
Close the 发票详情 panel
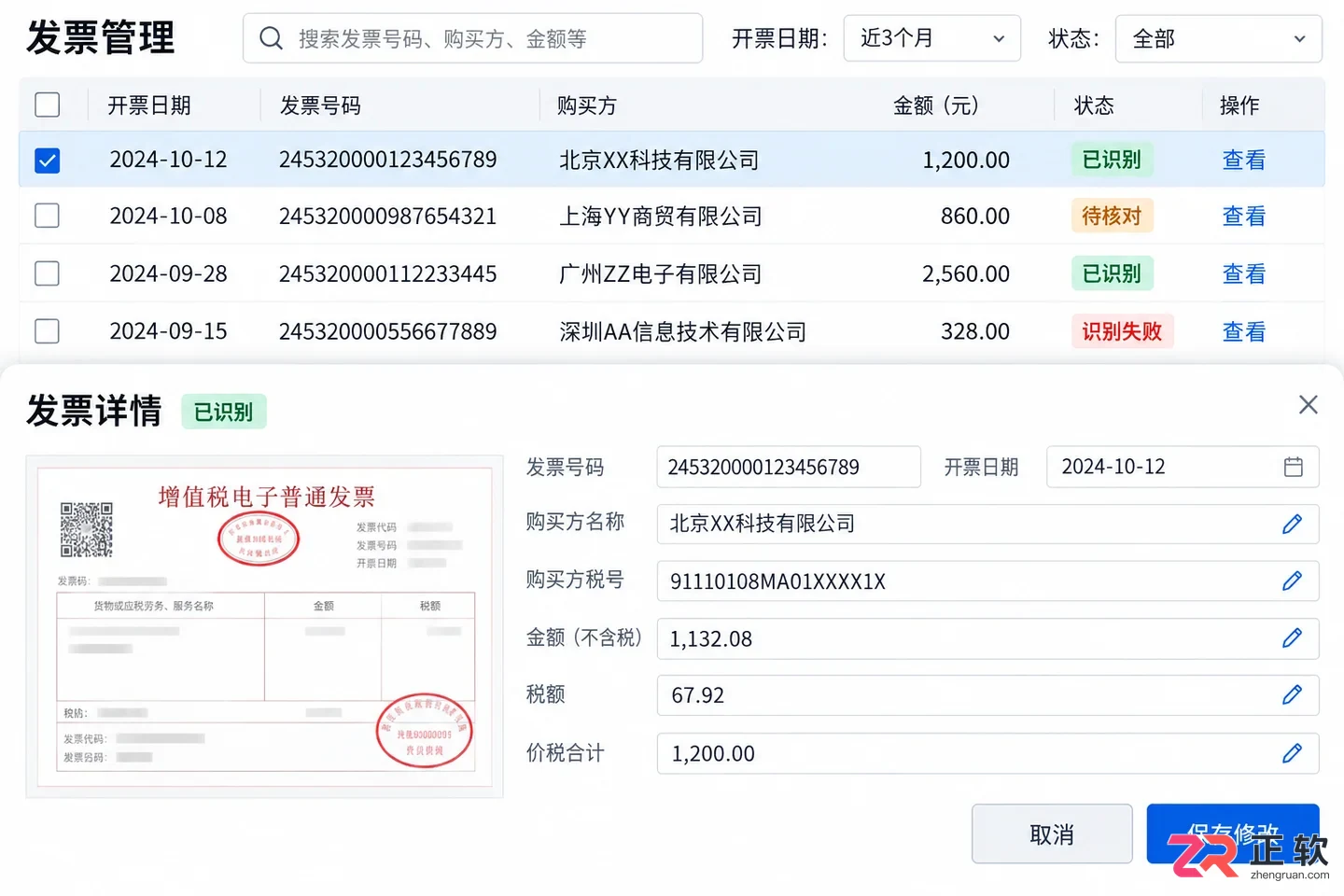click(x=1308, y=404)
